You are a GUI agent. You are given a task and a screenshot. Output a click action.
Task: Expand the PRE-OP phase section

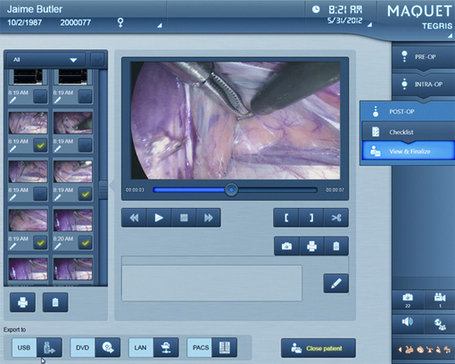point(424,57)
